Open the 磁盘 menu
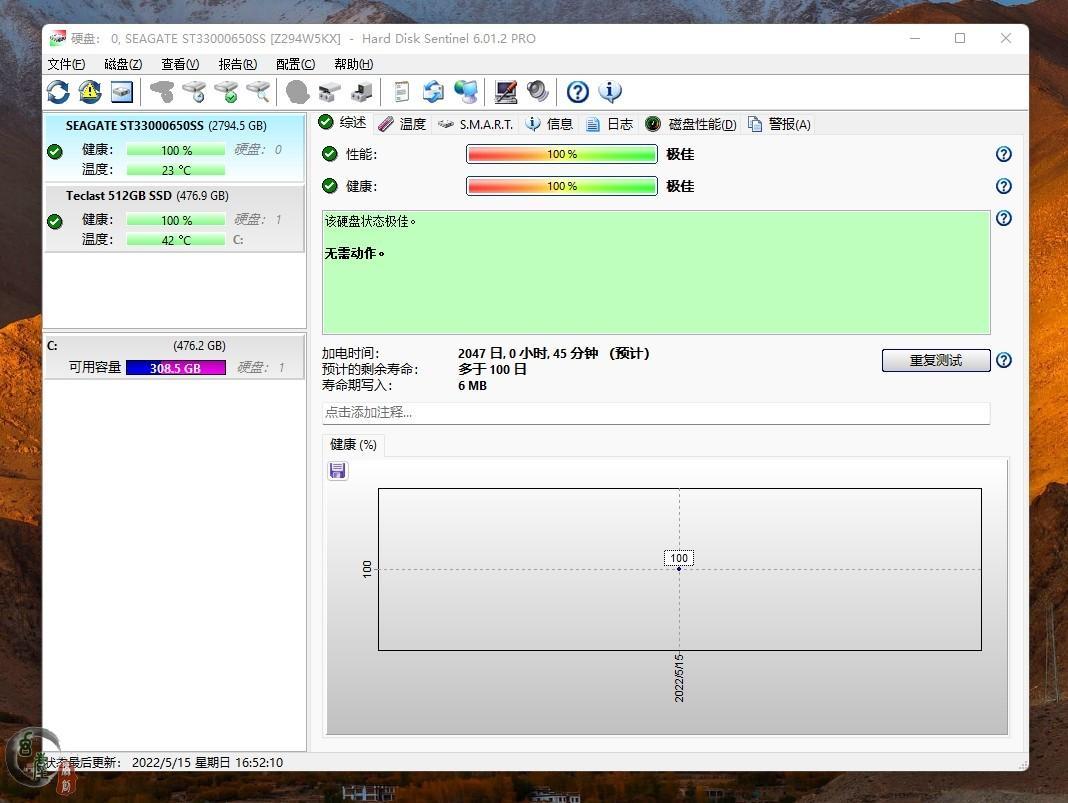 [123, 64]
